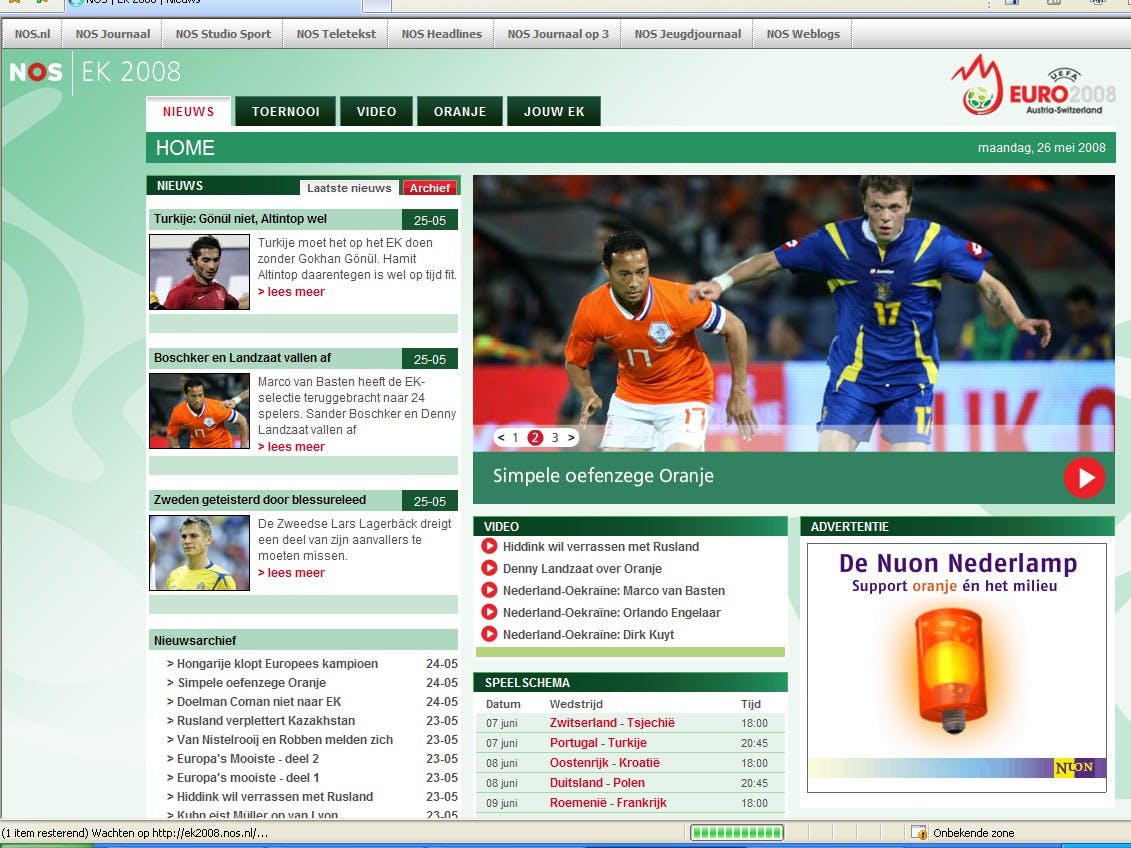Go to previous slide in photo carousel
The height and width of the screenshot is (848, 1131).
501,438
